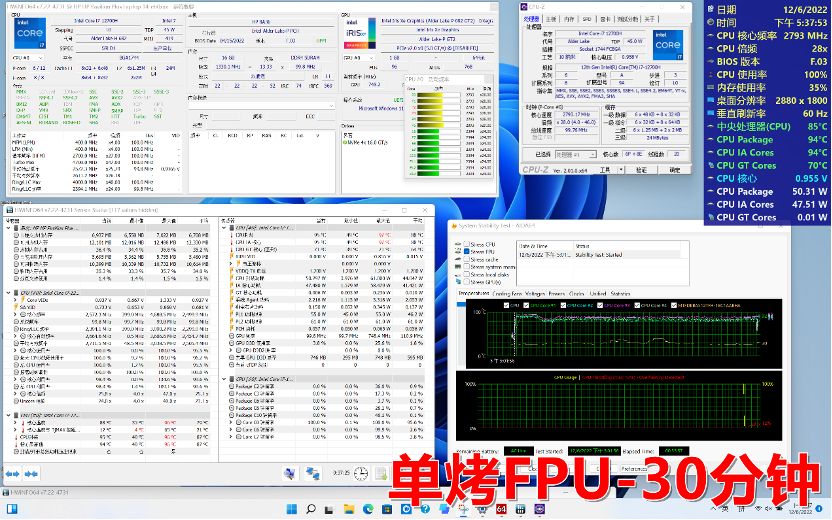Click the elapsed time field in AIDA64
This screenshot has width=832, height=520.
click(x=673, y=451)
